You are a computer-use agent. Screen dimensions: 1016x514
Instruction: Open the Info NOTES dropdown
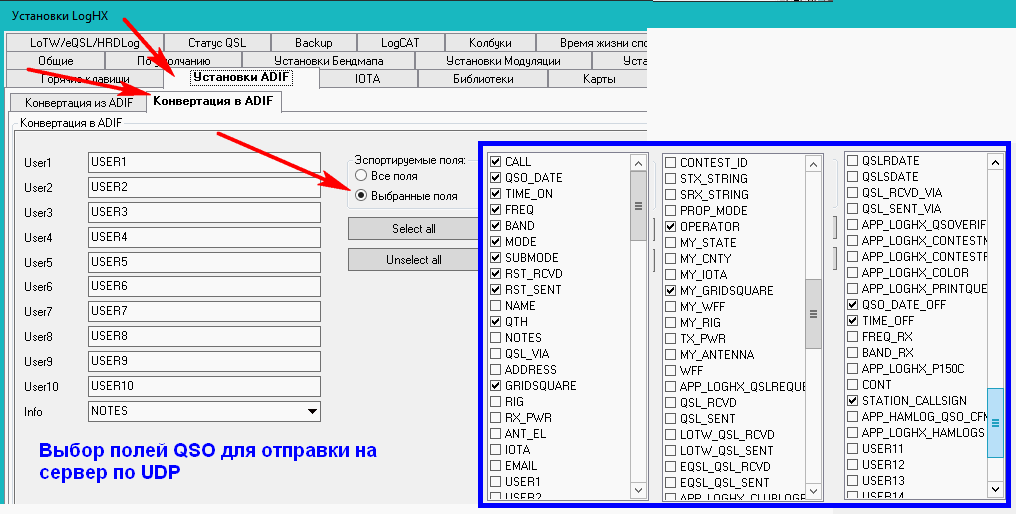point(312,411)
